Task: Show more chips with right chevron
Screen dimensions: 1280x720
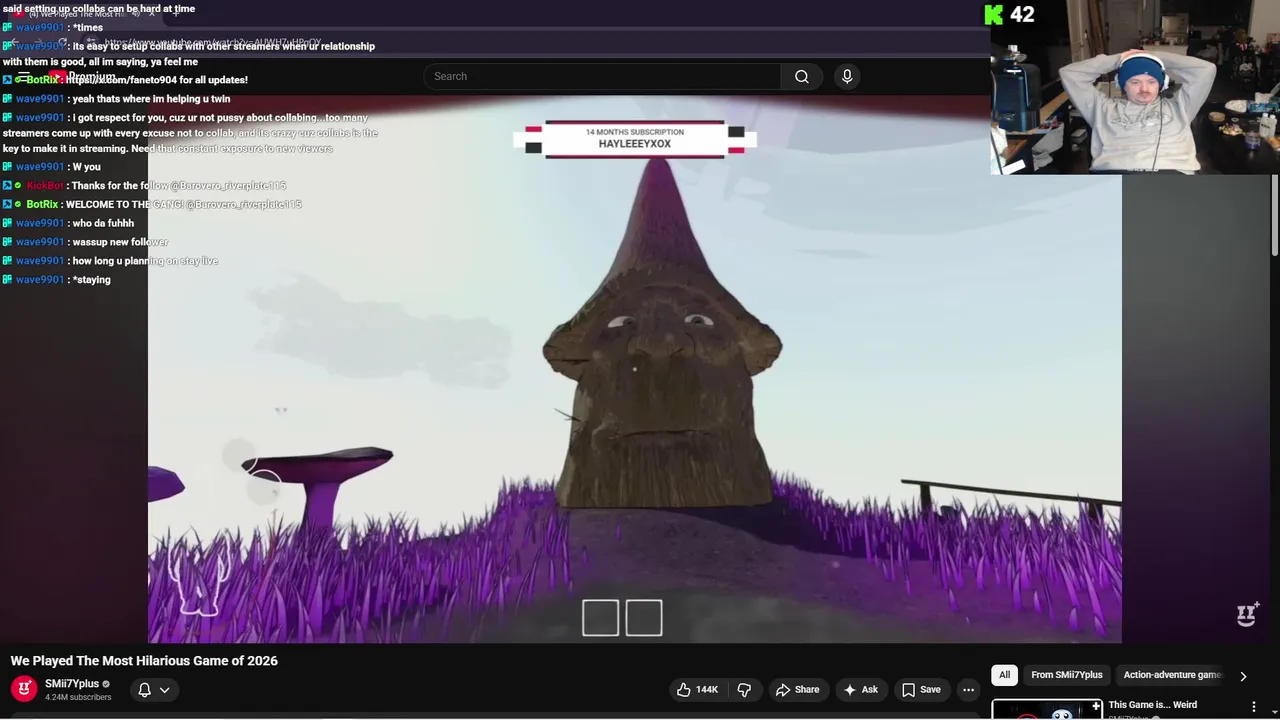Action: tap(1243, 676)
